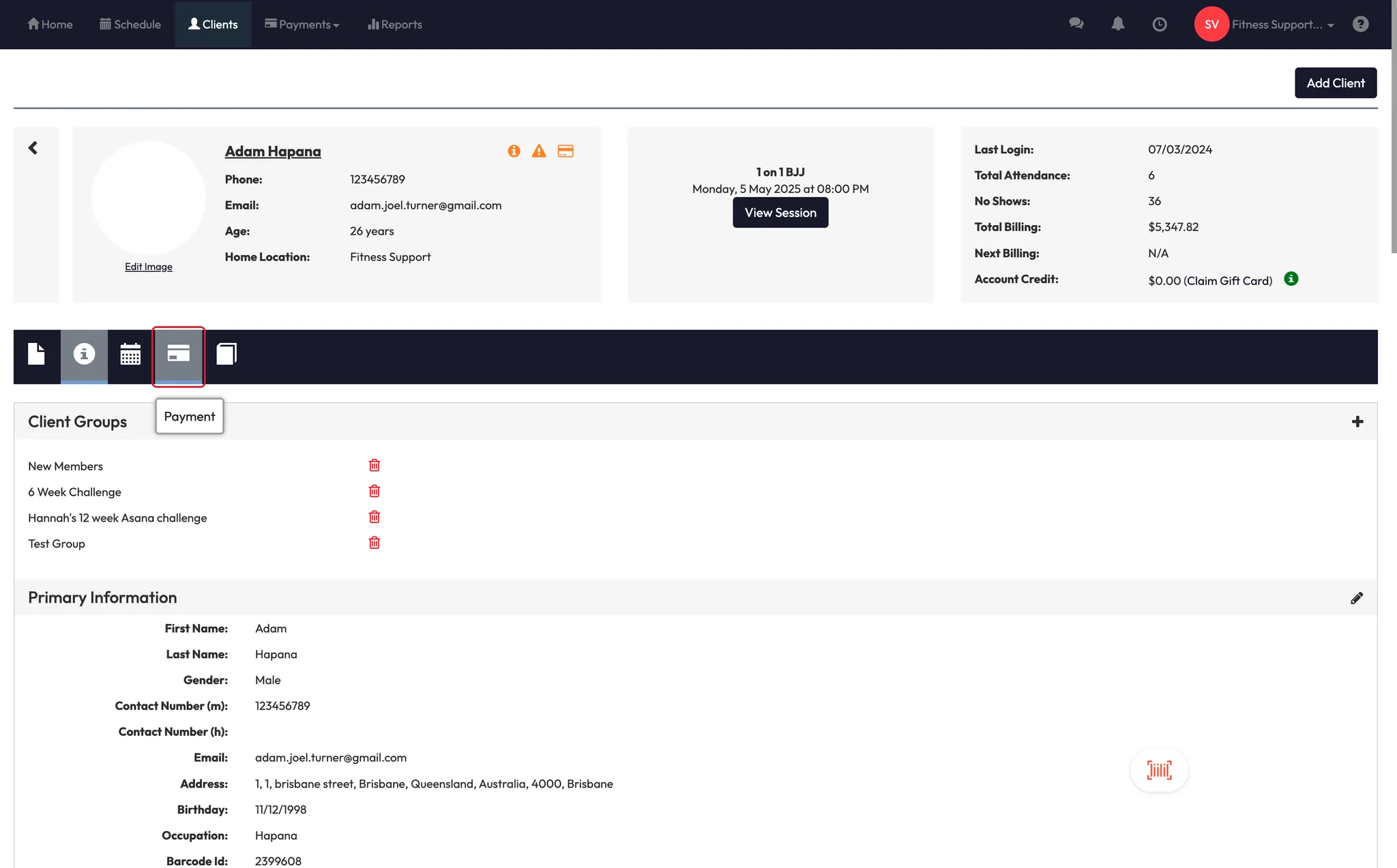1397x868 pixels.
Task: Open the notebook tab icon
Action: [x=226, y=354]
